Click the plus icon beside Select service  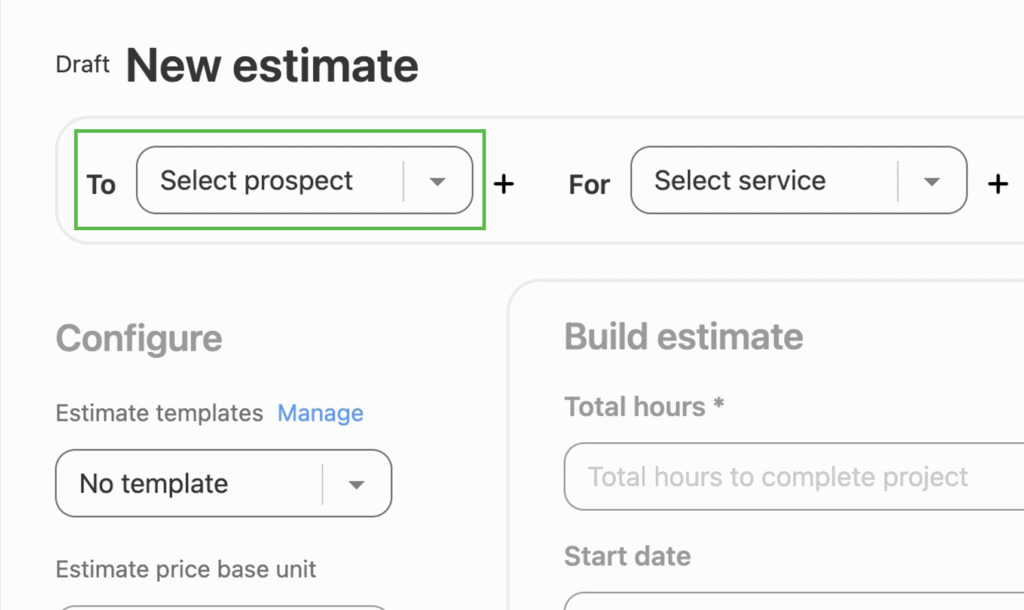point(997,184)
